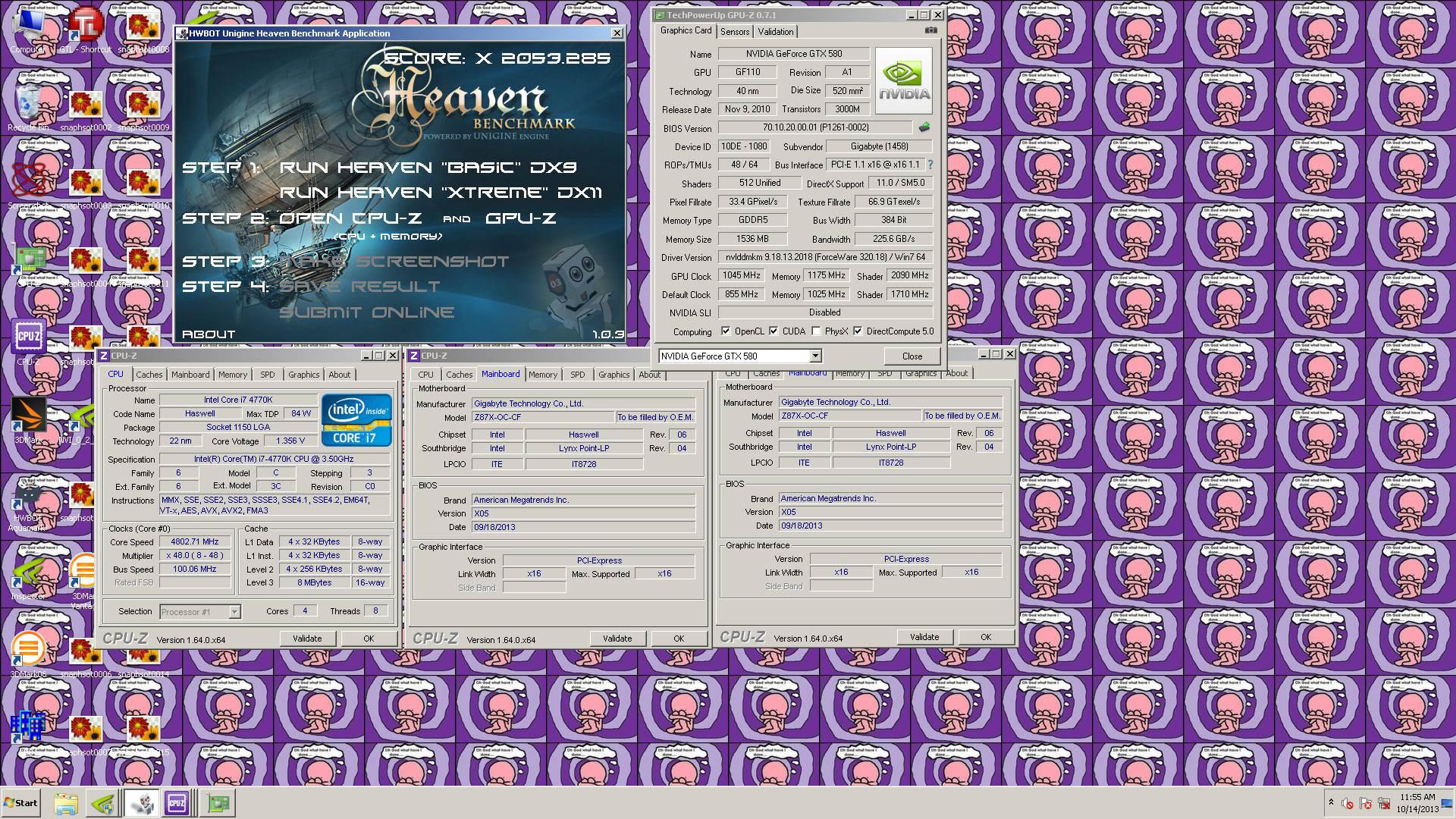
Task: Click the GPU Clock 1045 MHz field
Action: click(x=741, y=276)
